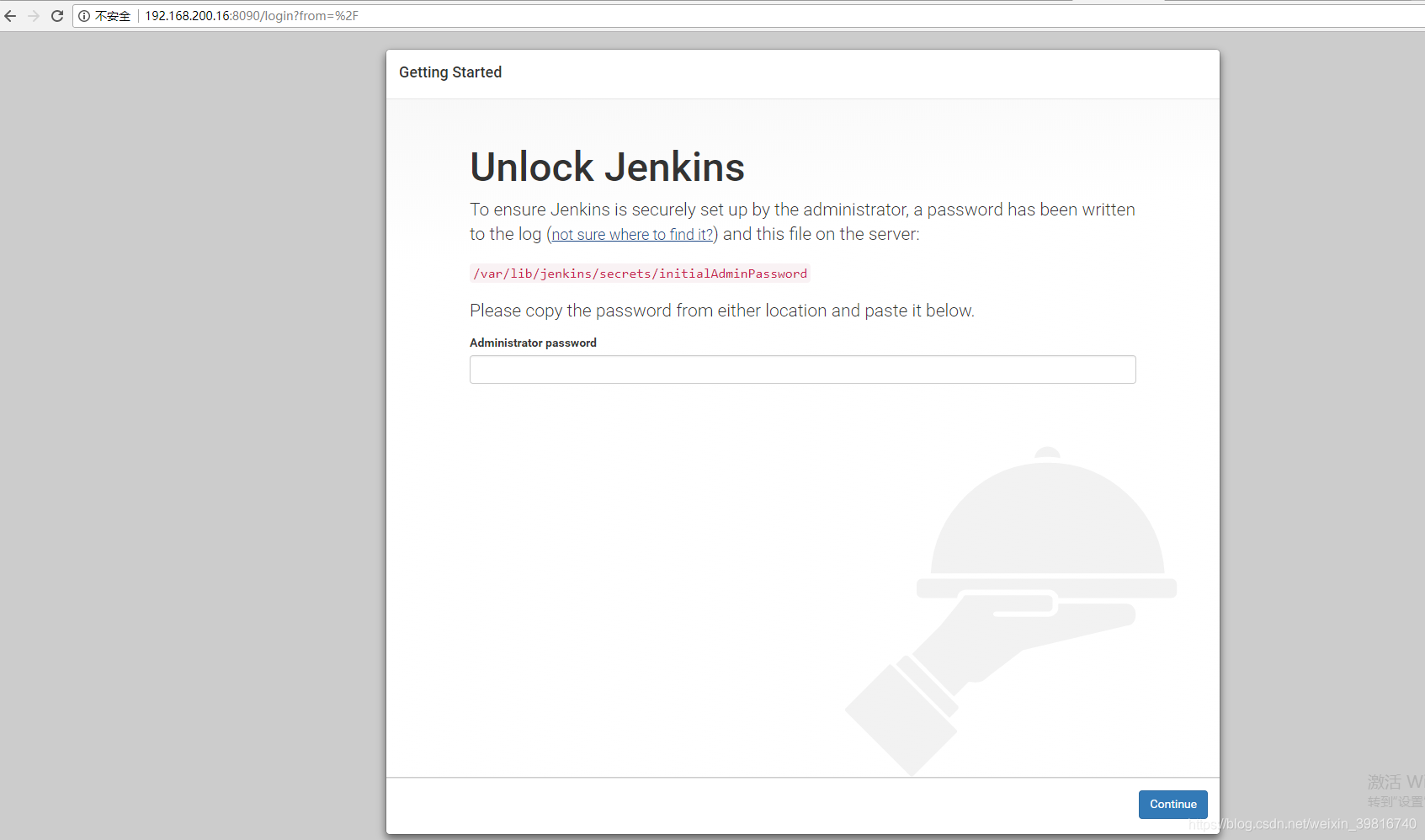Image resolution: width=1425 pixels, height=840 pixels.
Task: Open the 'not sure where to find it?' link
Action: point(633,235)
